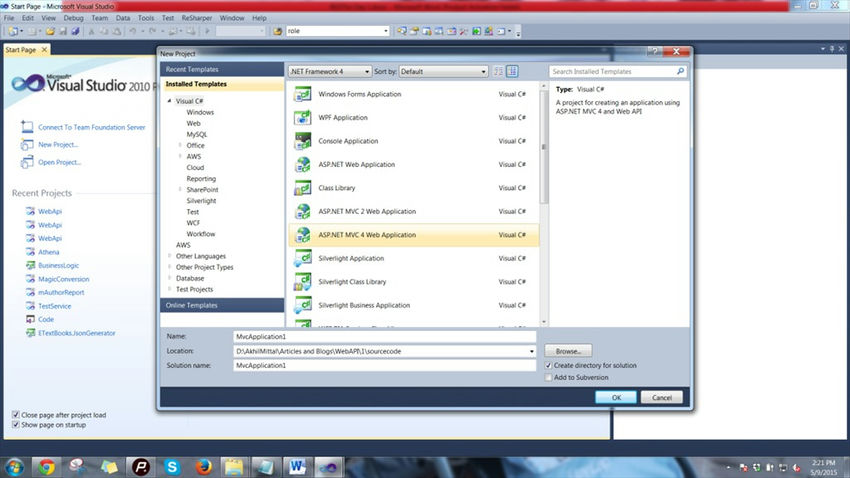Click the Silverlight Business Application template icon
The image size is (850, 478).
(302, 305)
